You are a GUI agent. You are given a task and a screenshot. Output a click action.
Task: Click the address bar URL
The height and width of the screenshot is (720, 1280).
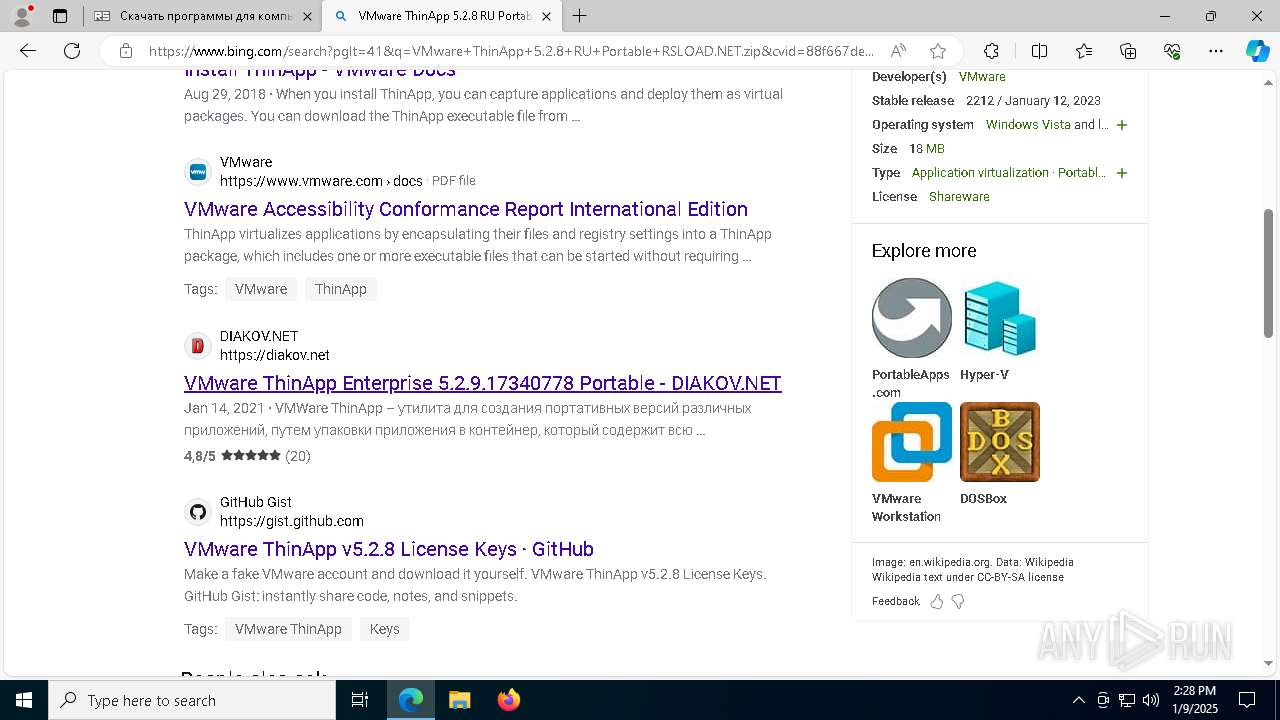512,51
